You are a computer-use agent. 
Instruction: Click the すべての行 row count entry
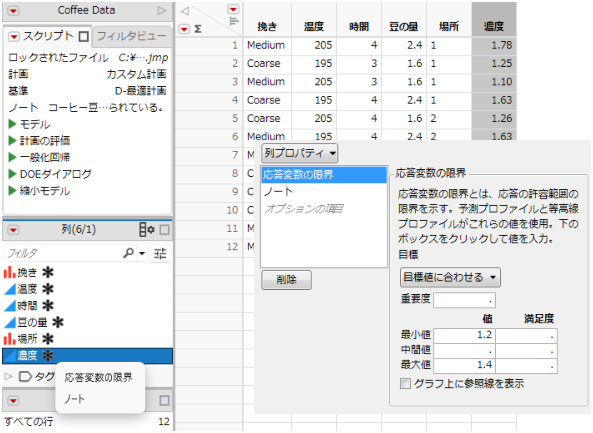(87, 421)
